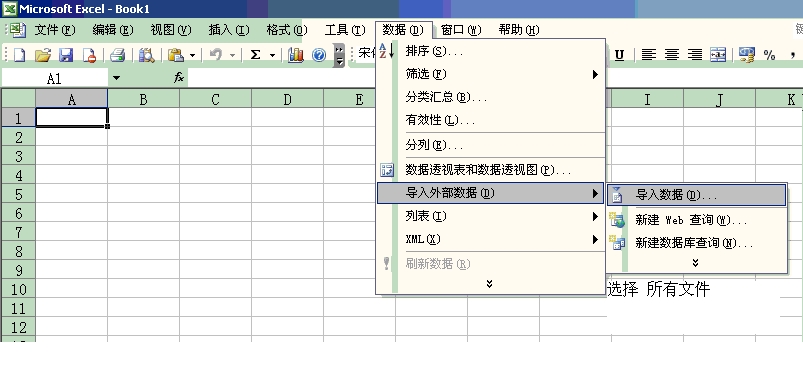Open the 帮助(H) menu
Image resolution: width=803 pixels, height=384 pixels.
519,30
